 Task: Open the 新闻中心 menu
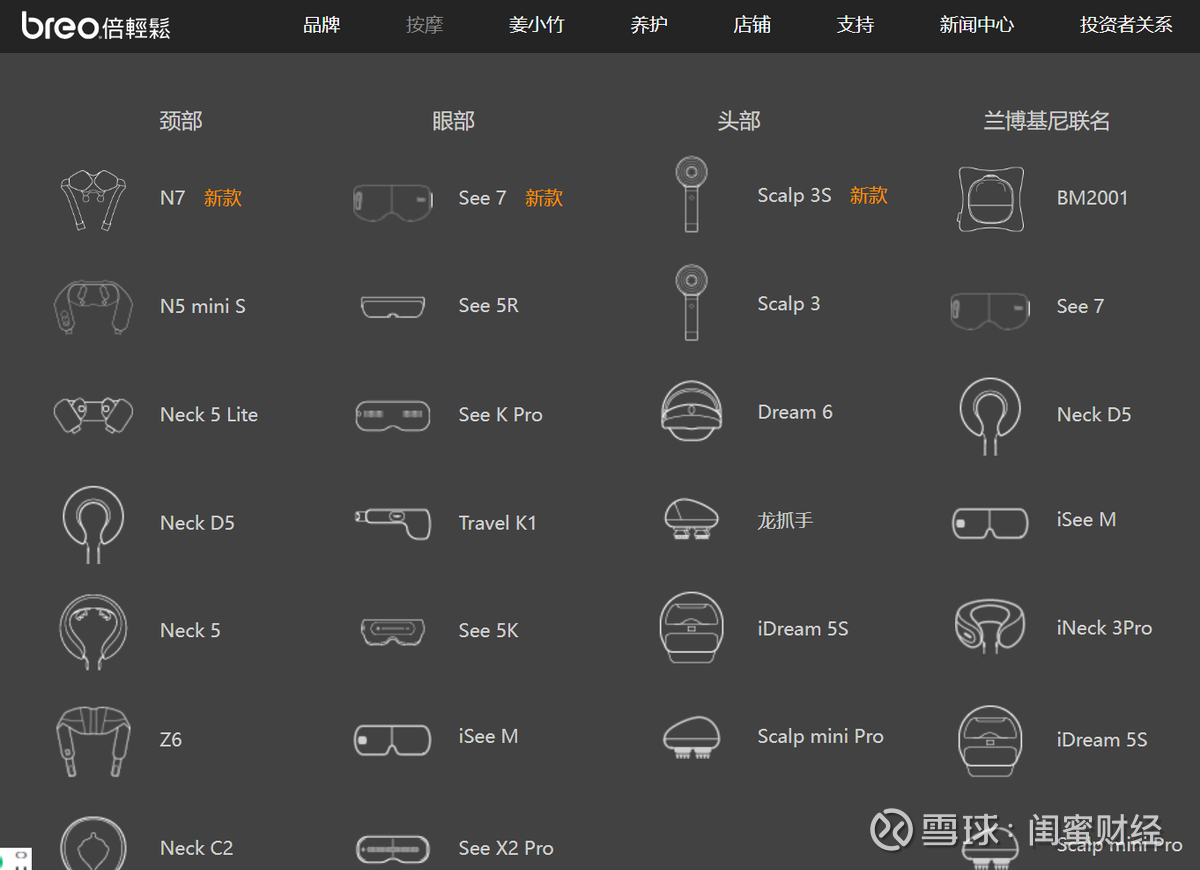977,25
